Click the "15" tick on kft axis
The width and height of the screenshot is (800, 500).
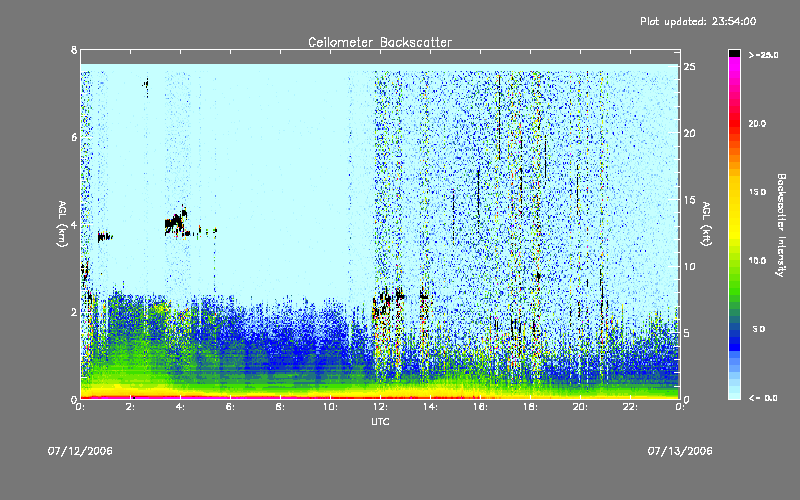[690, 199]
